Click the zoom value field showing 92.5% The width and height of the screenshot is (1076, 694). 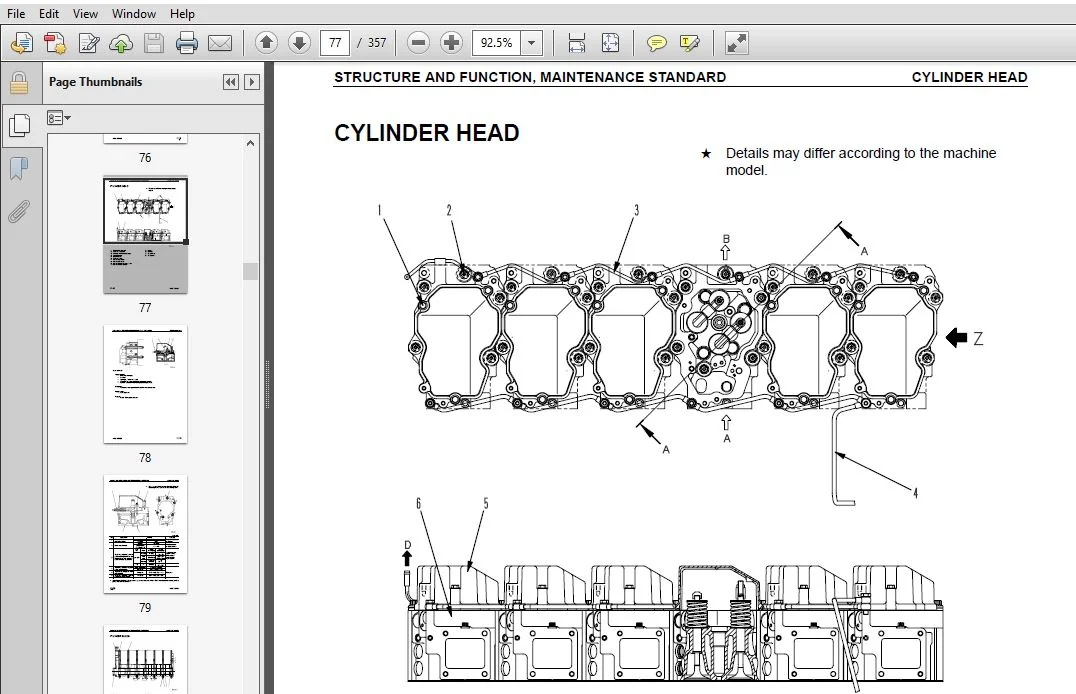pos(496,43)
